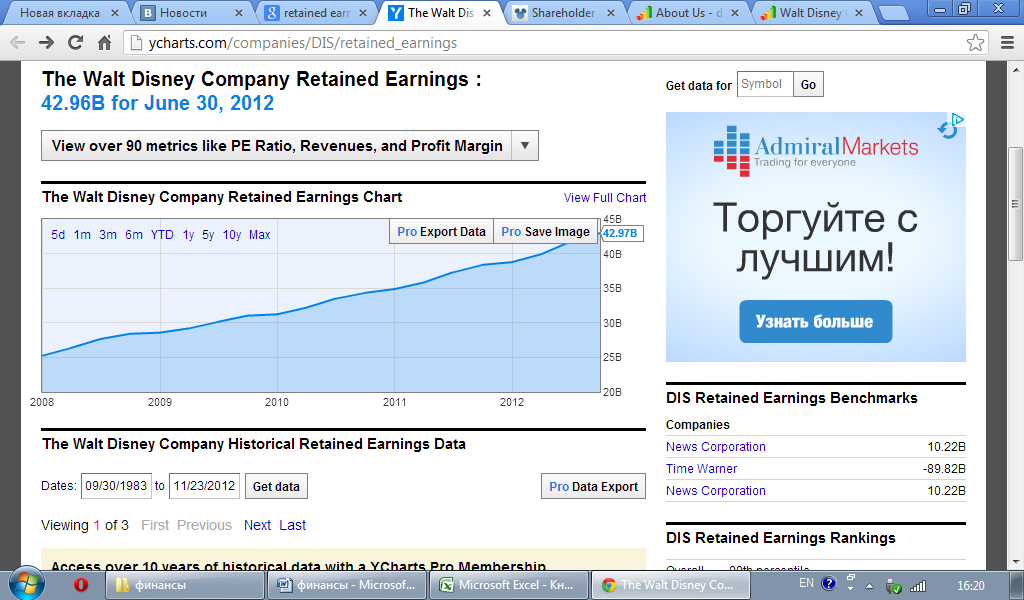1024x600 pixels.
Task: Open the first News Corporation benchmark link
Action: coord(716,447)
